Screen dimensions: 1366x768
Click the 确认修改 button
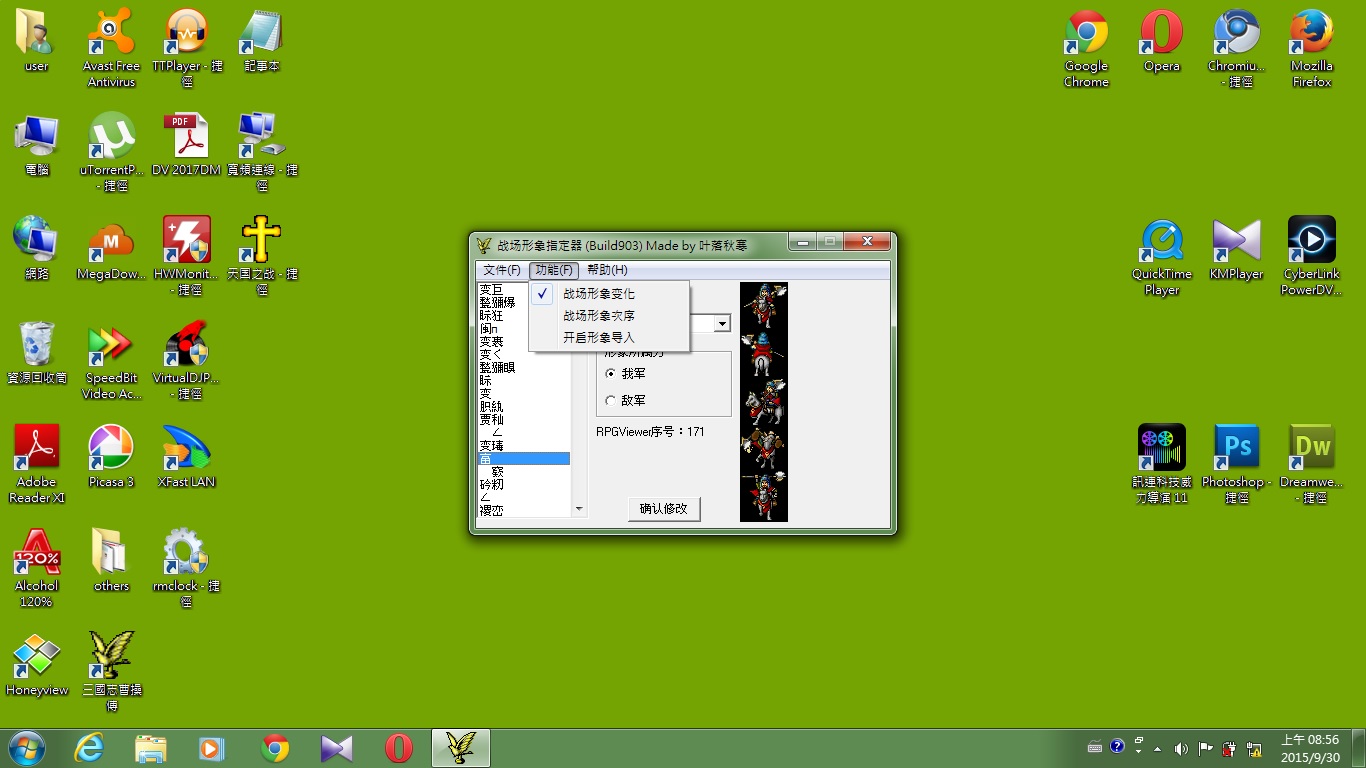663,508
